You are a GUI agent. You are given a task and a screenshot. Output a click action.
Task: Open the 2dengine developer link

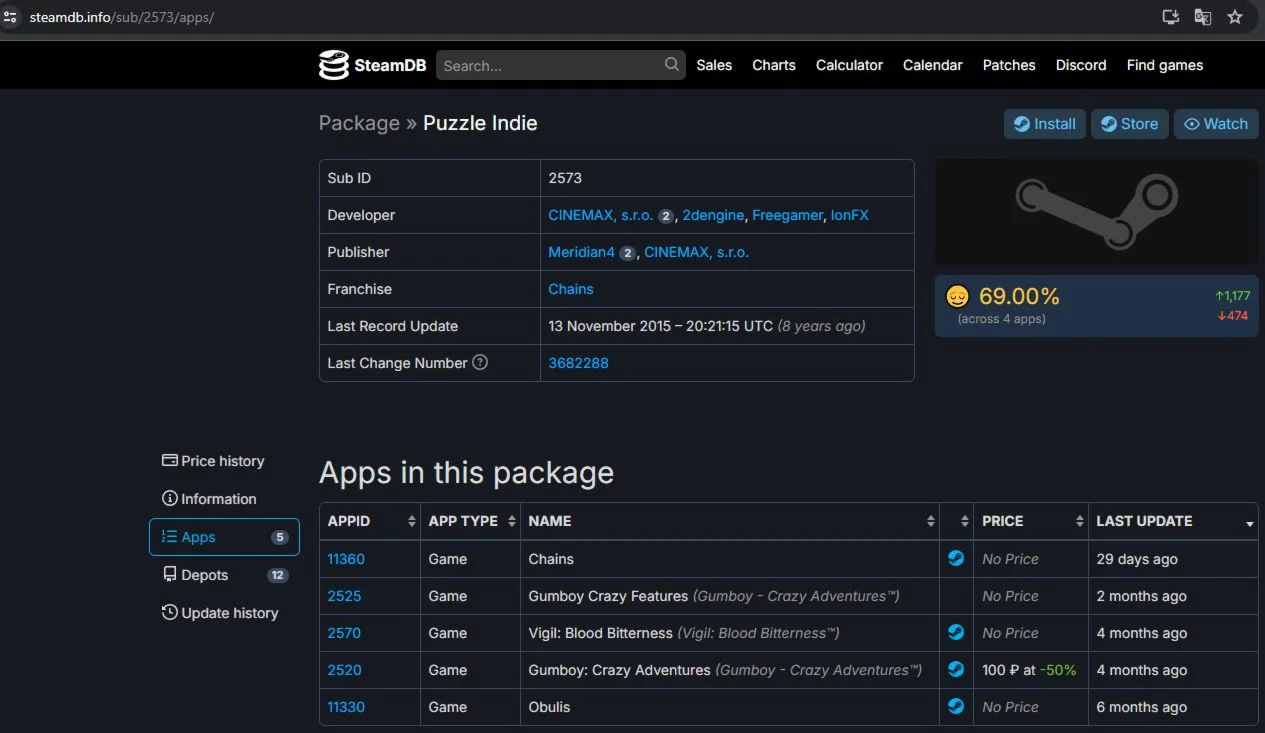(x=714, y=215)
